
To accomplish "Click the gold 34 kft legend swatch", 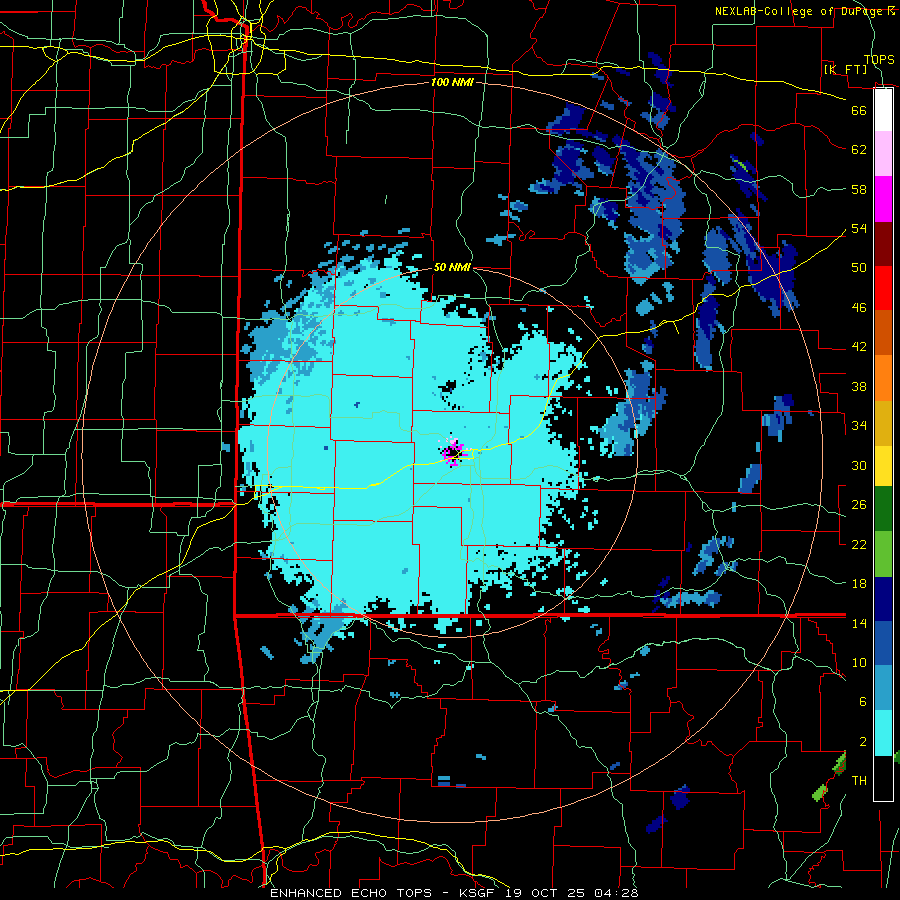I will pyautogui.click(x=883, y=422).
